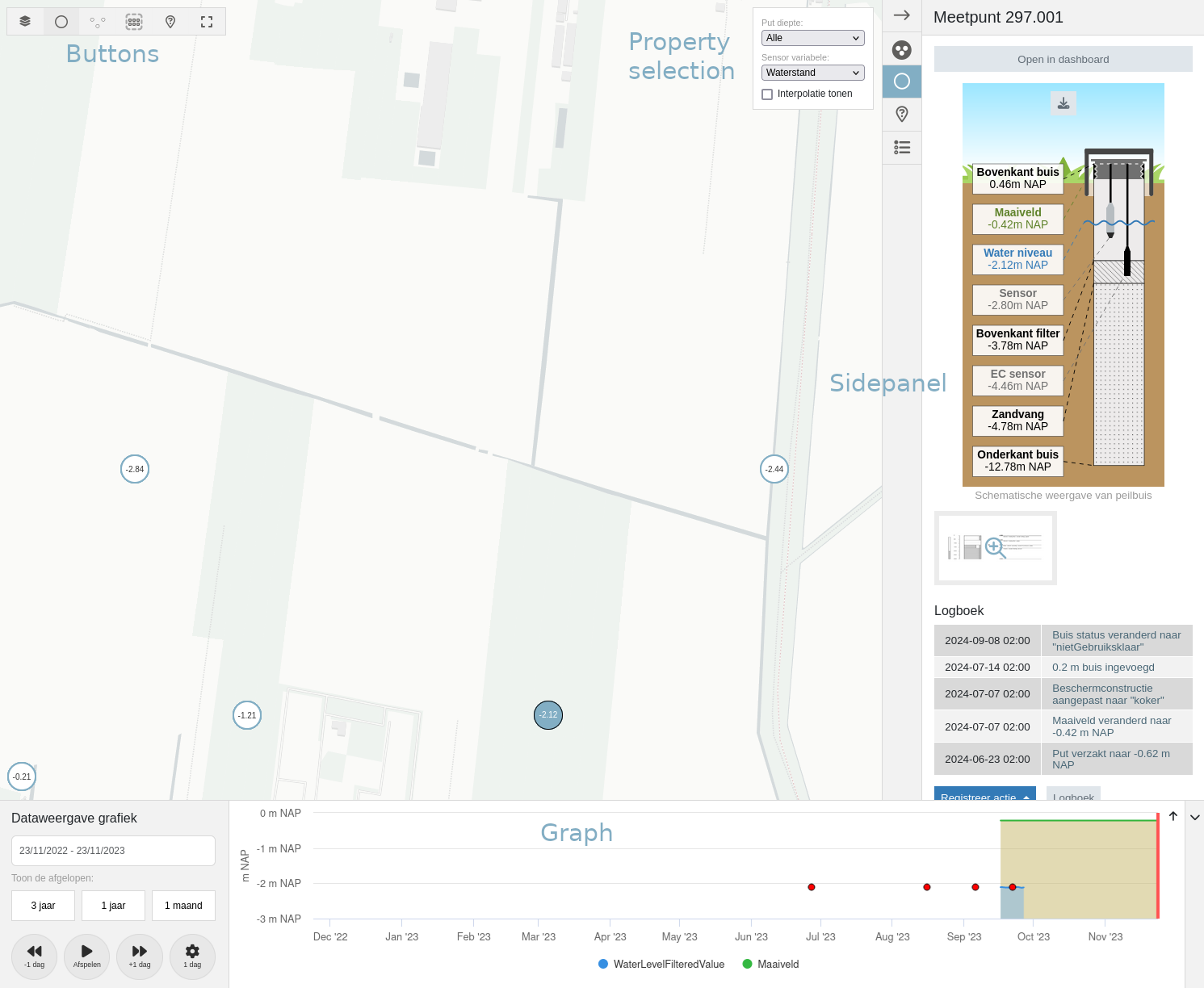Click the location pin icon in map toolbar
1204x988 pixels.
click(170, 22)
